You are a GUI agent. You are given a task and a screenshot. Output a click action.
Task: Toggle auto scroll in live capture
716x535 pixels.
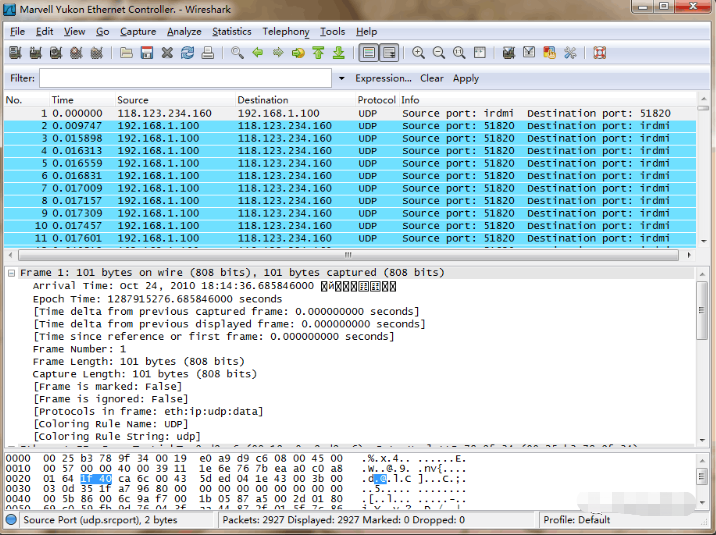tap(389, 53)
